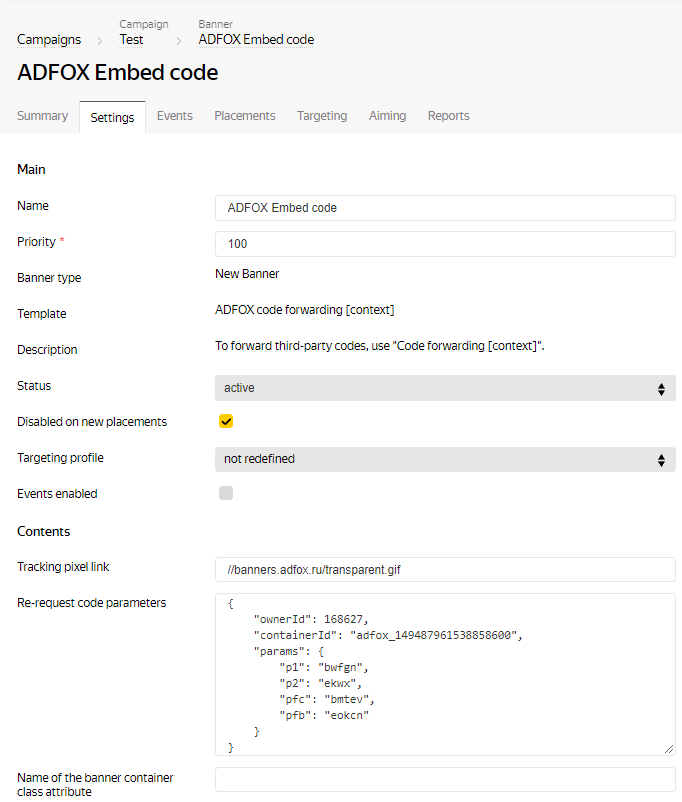Open the Reports tab
Image resolution: width=682 pixels, height=802 pixels.
point(448,116)
